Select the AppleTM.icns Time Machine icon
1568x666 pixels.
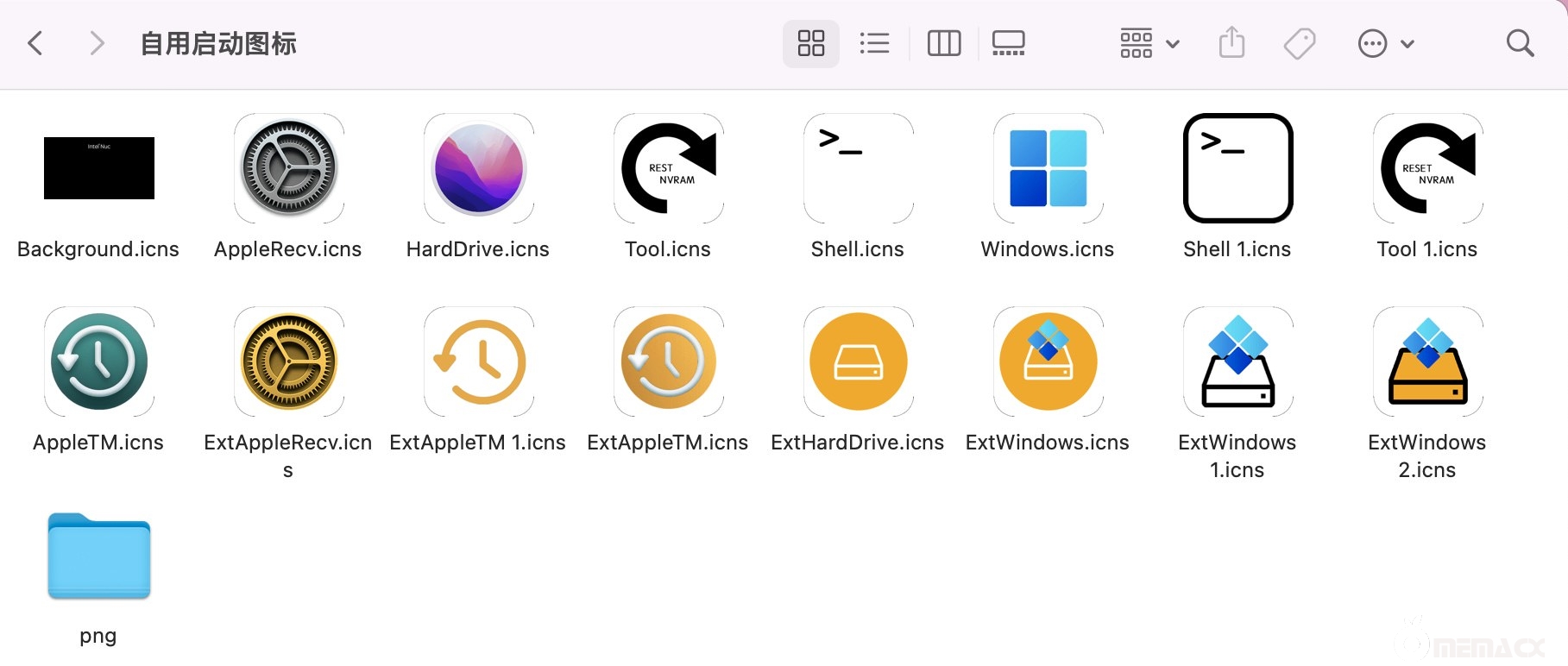click(x=99, y=361)
